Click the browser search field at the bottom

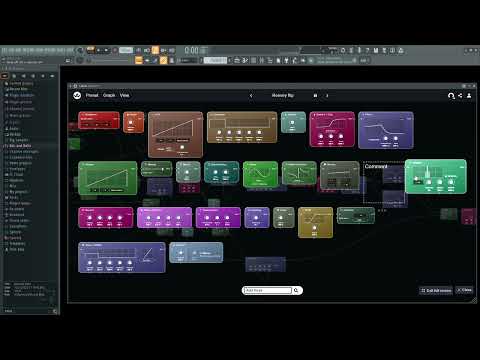click(x=28, y=311)
